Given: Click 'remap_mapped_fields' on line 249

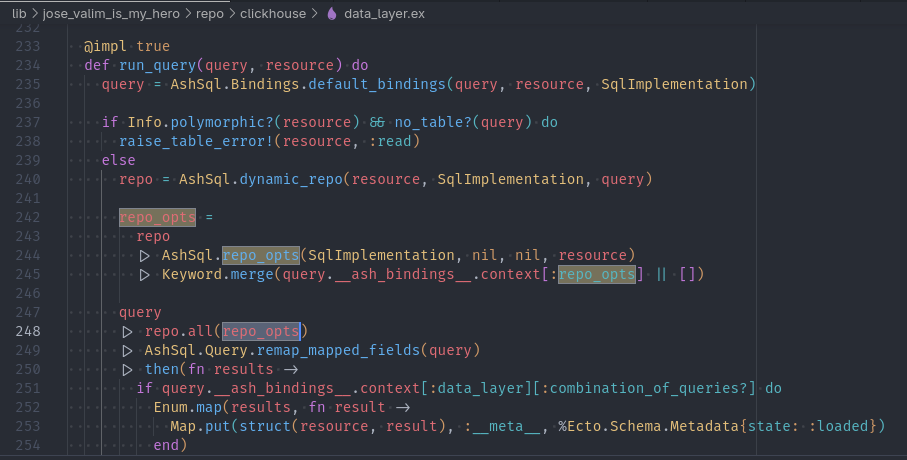Looking at the screenshot, I should tap(338, 351).
